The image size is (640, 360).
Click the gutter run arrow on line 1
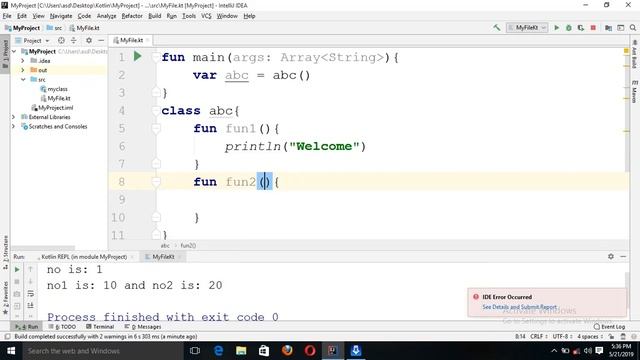point(138,56)
